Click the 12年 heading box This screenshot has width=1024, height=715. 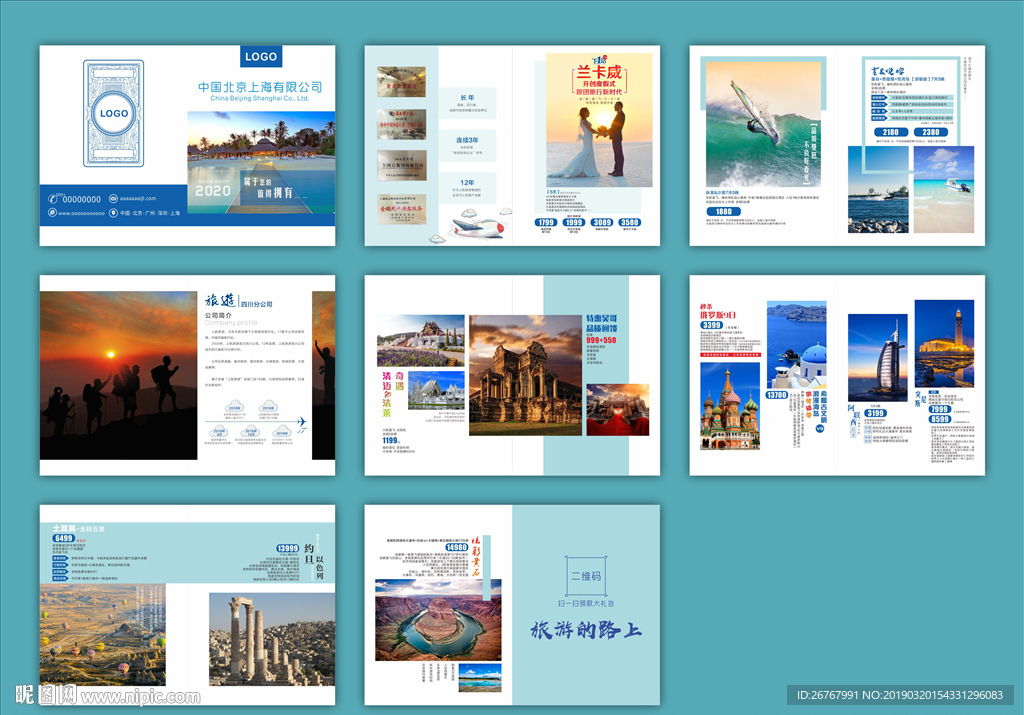point(467,188)
